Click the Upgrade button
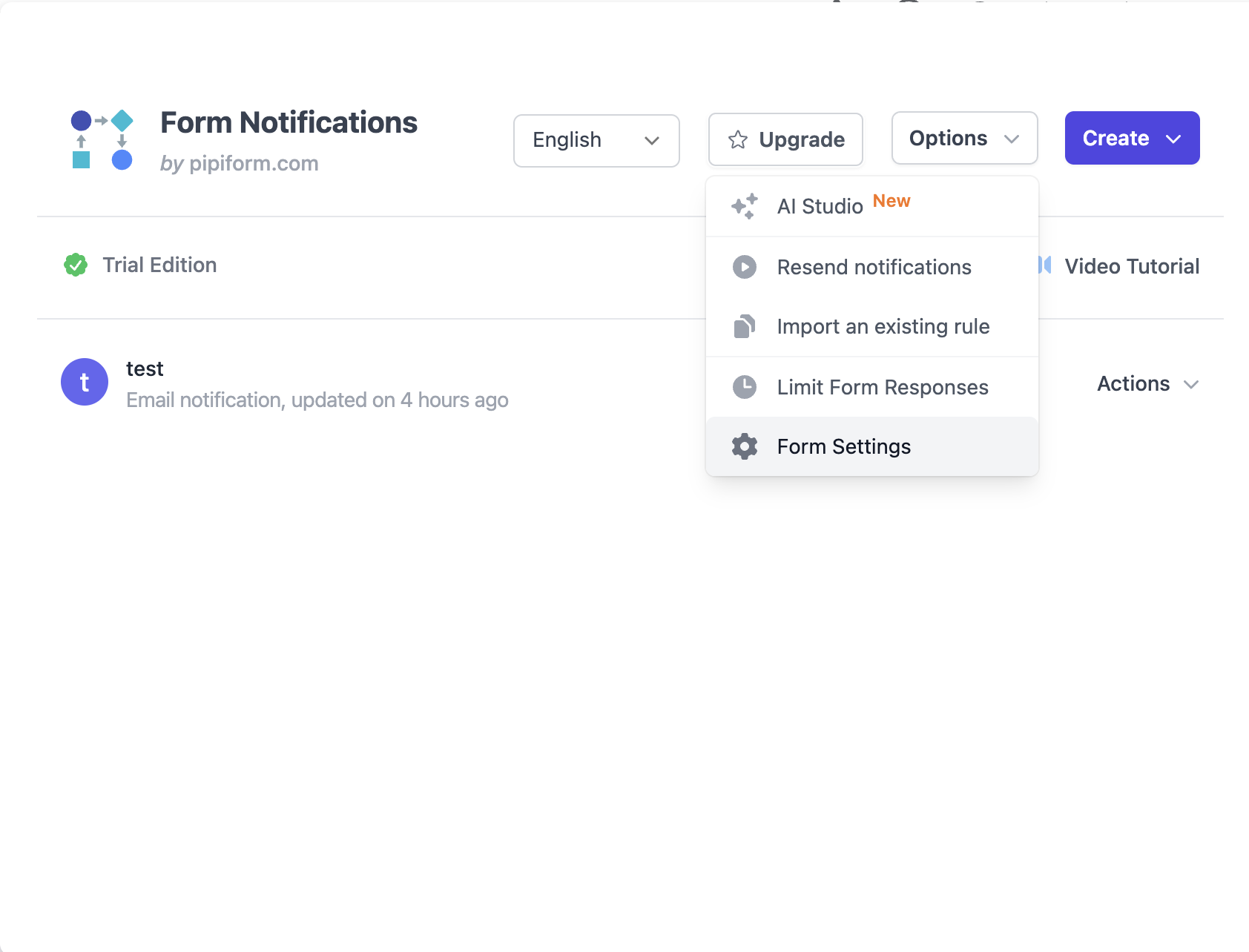 (785, 139)
